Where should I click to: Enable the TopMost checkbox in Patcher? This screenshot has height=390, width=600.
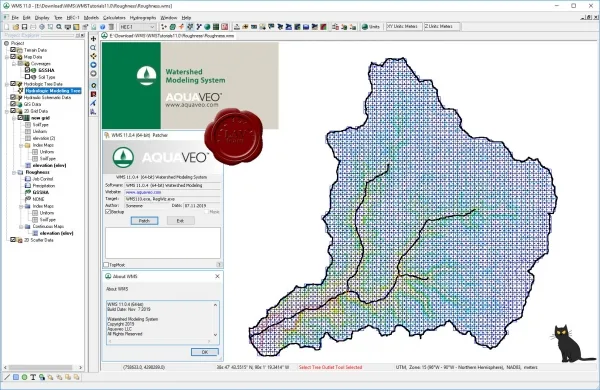[106, 265]
